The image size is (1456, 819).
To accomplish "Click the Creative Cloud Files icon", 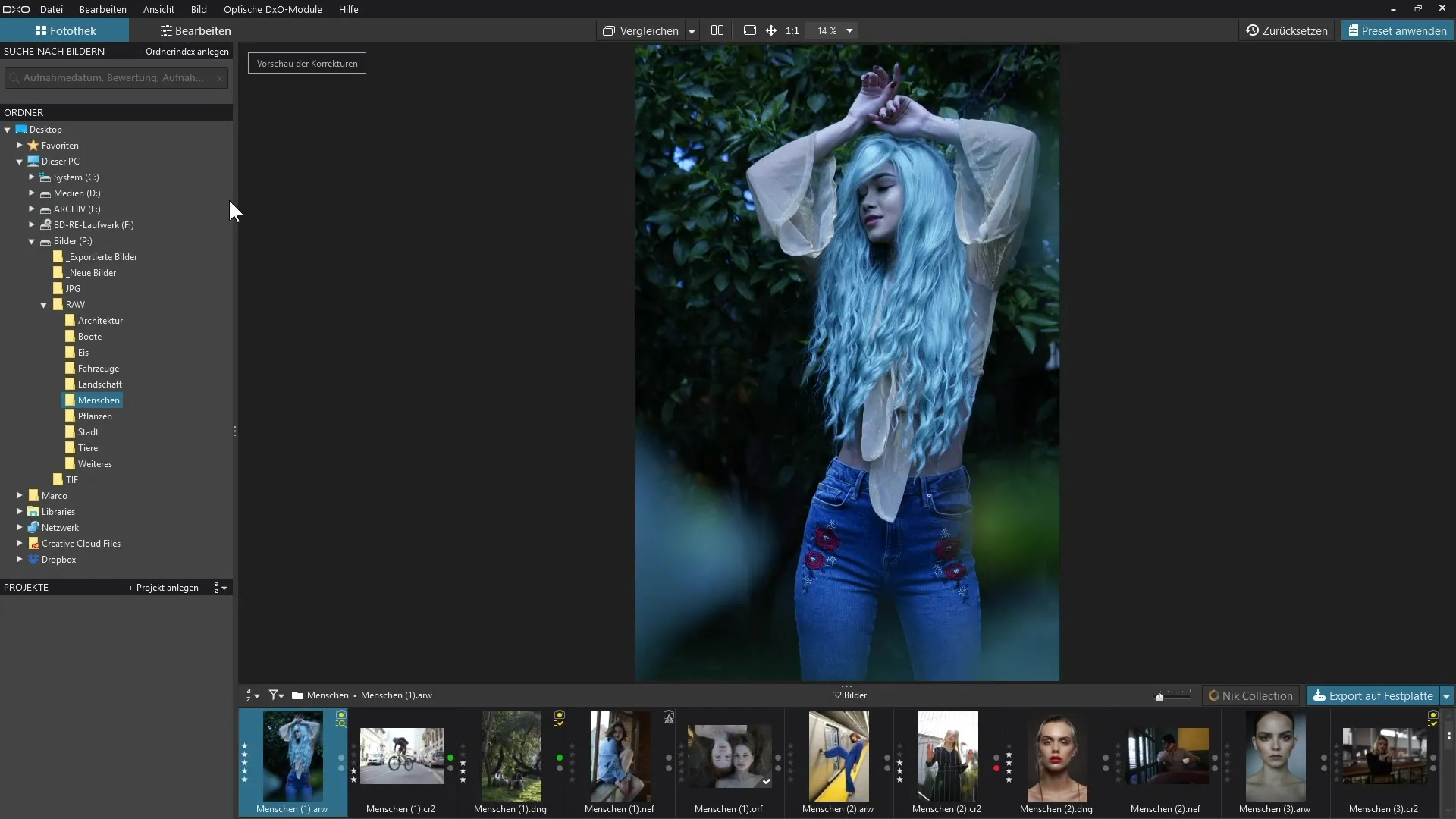I will 33,544.
